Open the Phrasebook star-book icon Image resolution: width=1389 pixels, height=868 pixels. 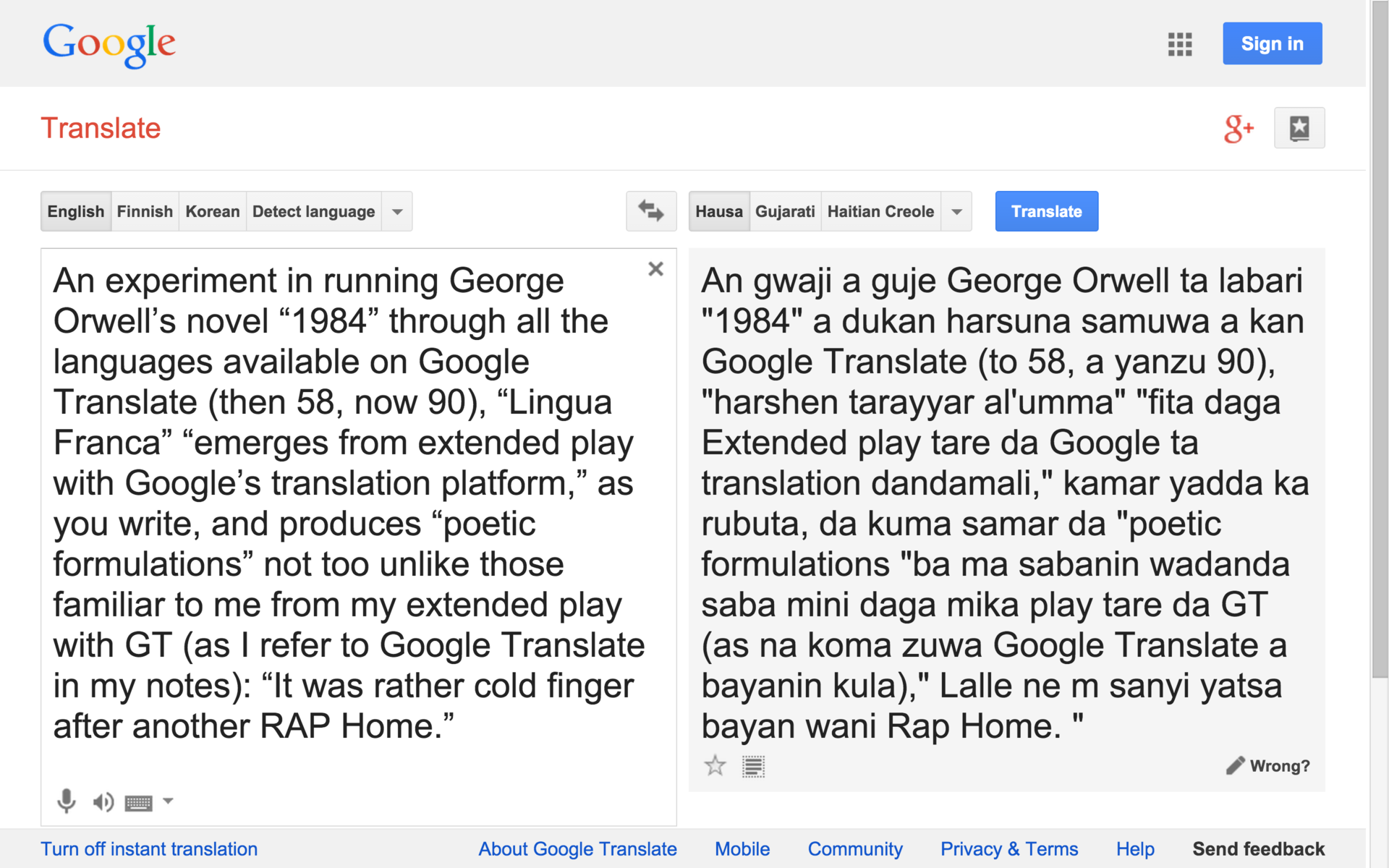1299,128
